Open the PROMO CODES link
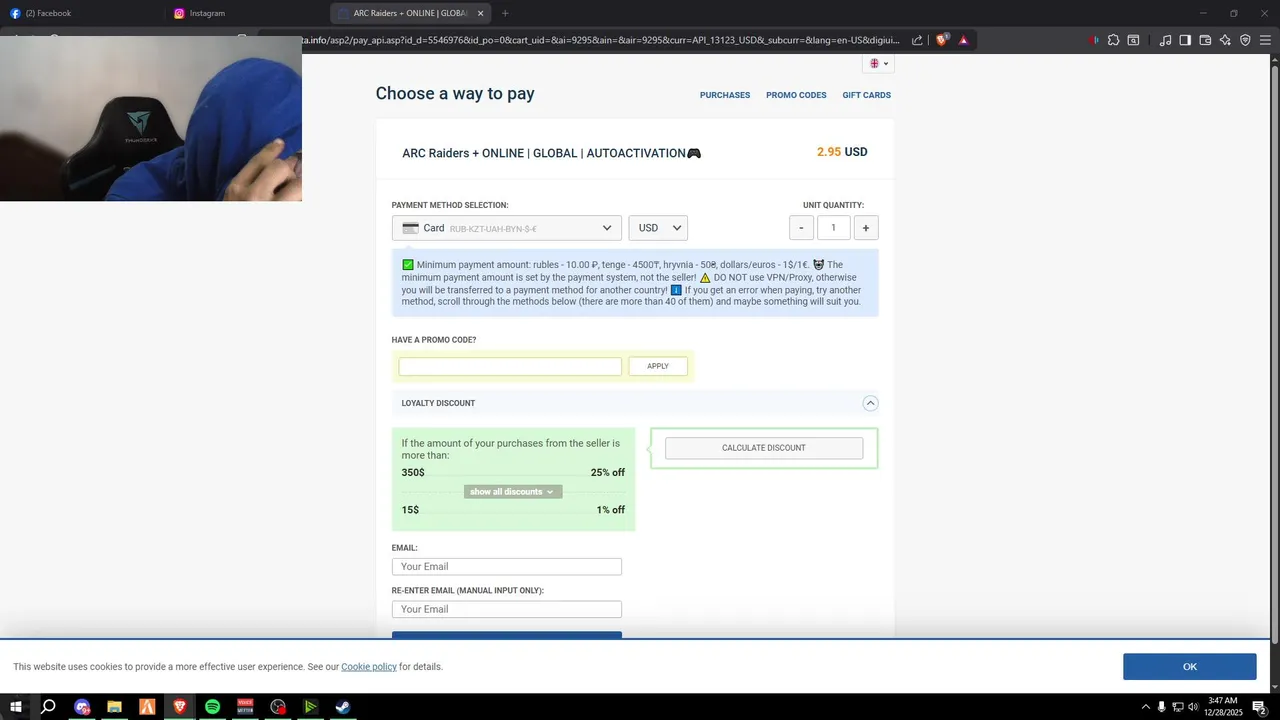The height and width of the screenshot is (720, 1280). pos(796,95)
